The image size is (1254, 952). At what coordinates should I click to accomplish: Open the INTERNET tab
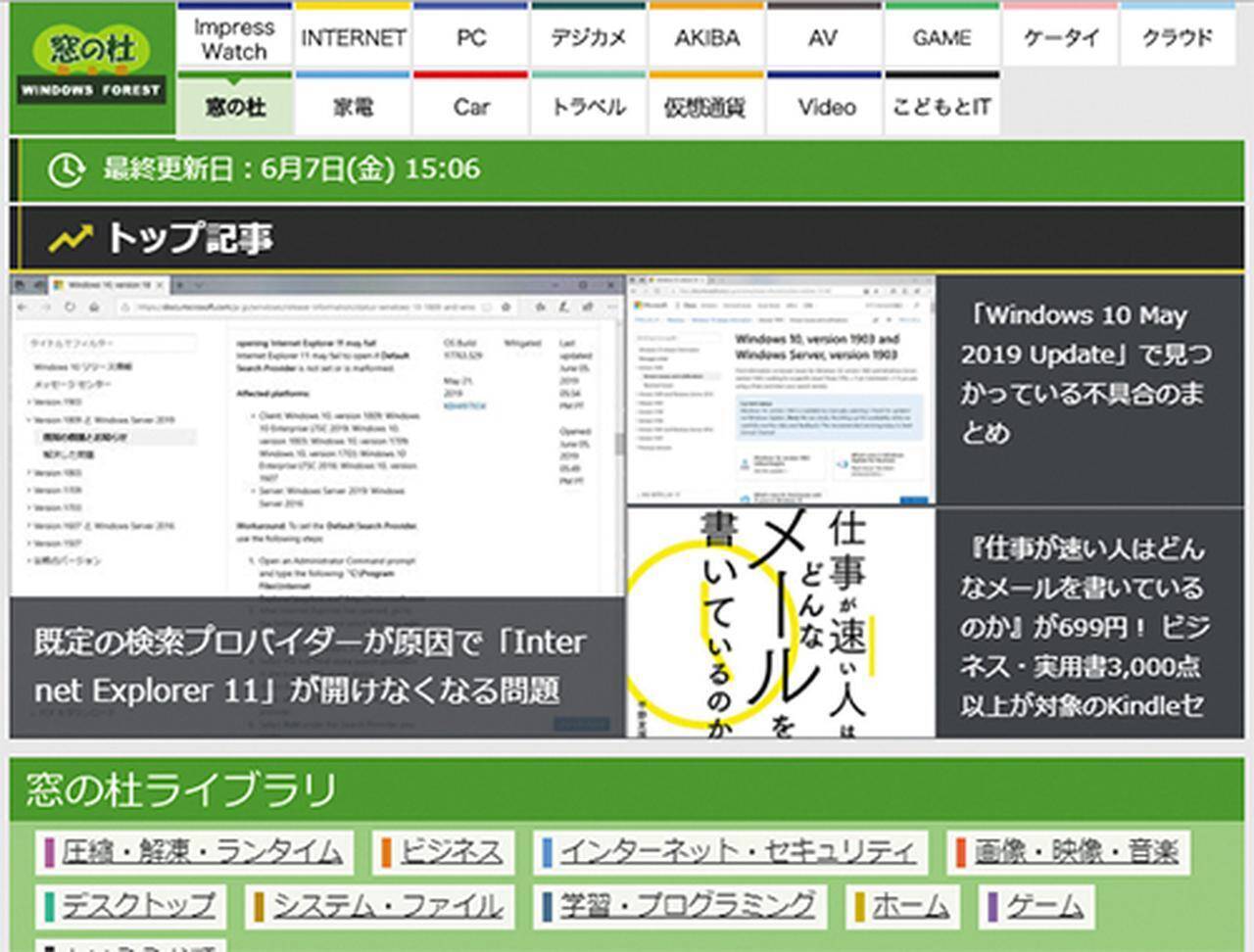click(x=353, y=37)
